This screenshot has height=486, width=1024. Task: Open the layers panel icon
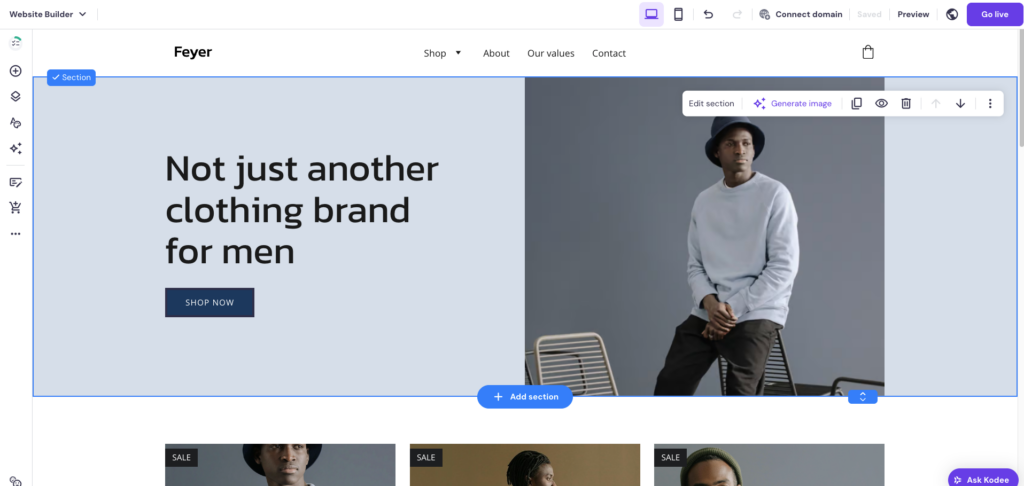[16, 97]
